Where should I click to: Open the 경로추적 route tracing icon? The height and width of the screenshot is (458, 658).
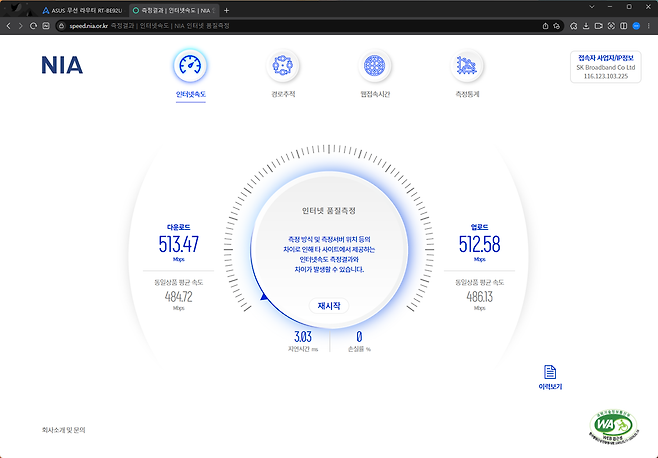point(283,66)
